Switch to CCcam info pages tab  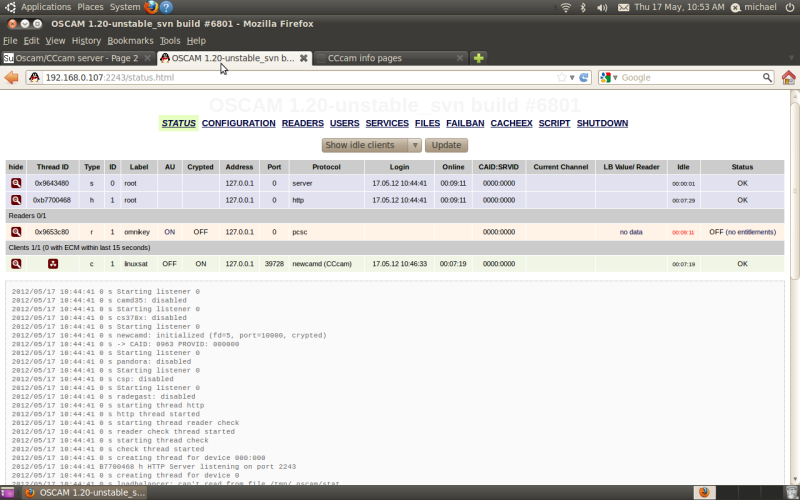390,58
